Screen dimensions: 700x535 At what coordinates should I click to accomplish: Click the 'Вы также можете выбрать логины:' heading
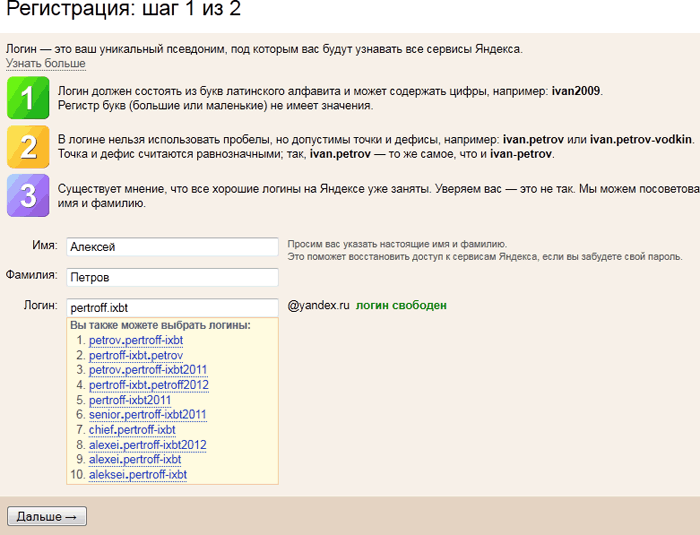(x=160, y=325)
